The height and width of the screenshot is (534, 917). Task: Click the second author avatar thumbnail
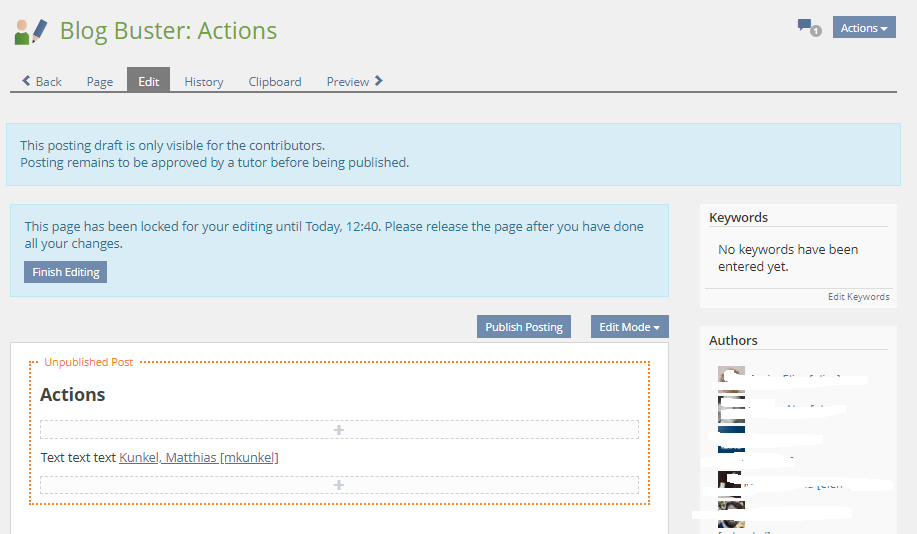pyautogui.click(x=731, y=408)
